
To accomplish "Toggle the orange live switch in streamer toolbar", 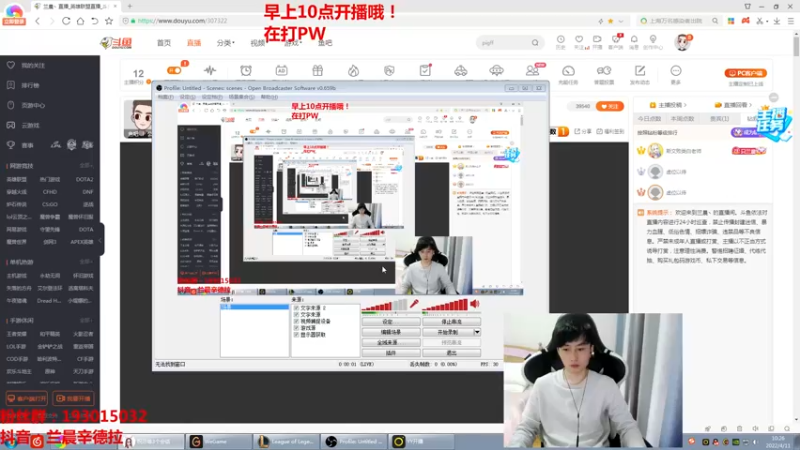I will pyautogui.click(x=174, y=70).
